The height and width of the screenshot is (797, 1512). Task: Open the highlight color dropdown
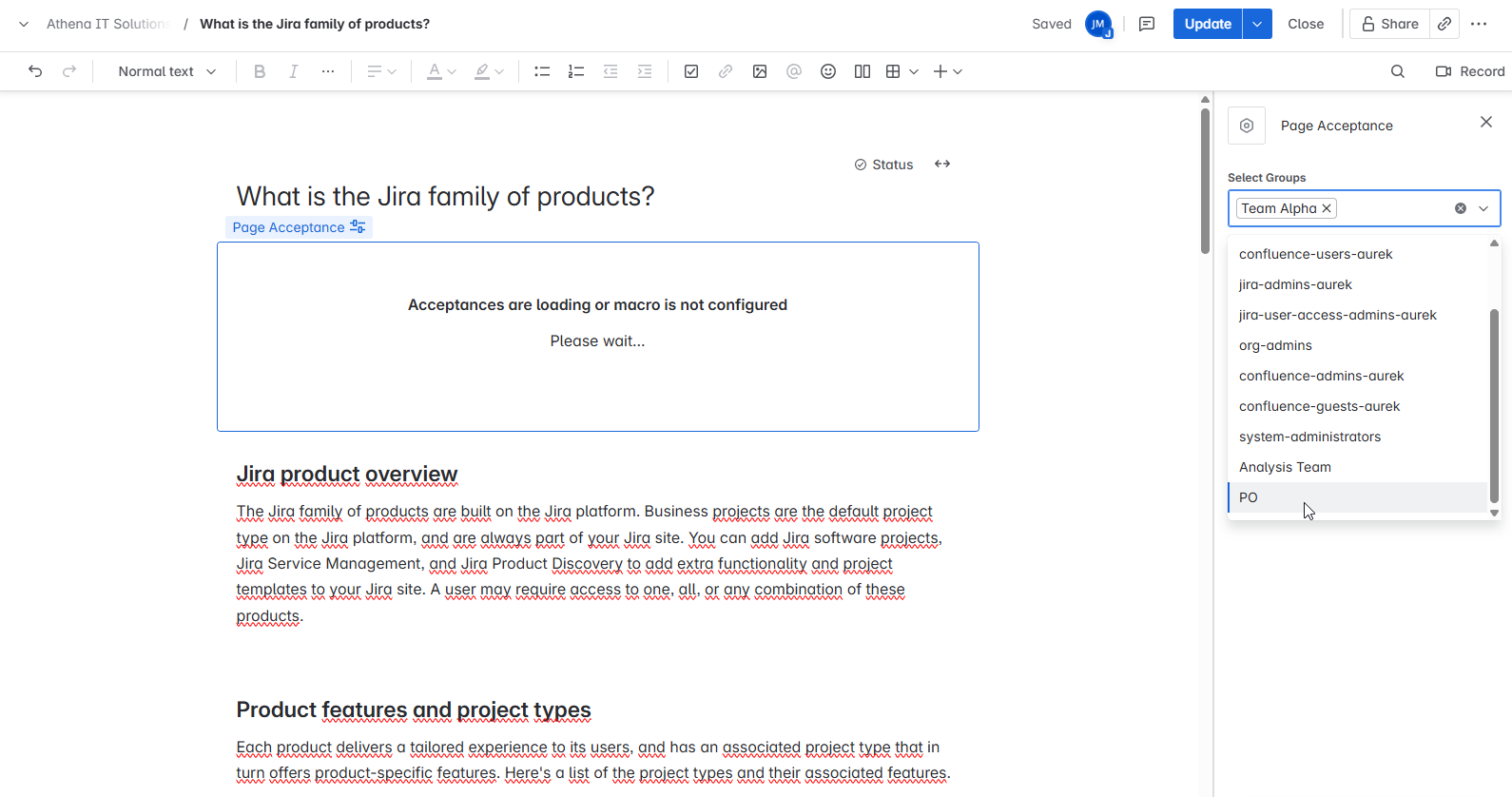point(489,71)
